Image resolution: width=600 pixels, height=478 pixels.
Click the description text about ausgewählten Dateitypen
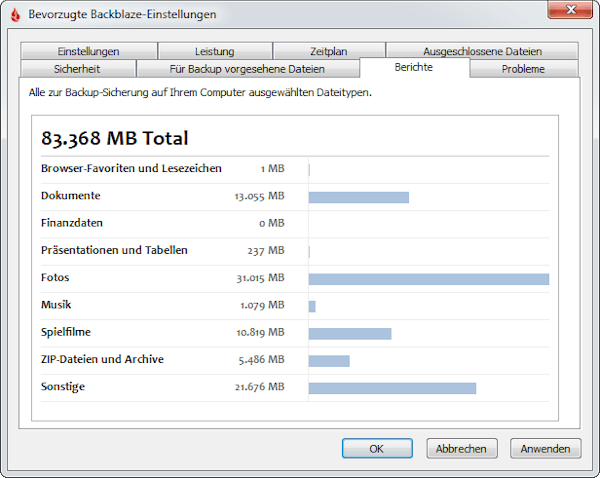(x=200, y=93)
